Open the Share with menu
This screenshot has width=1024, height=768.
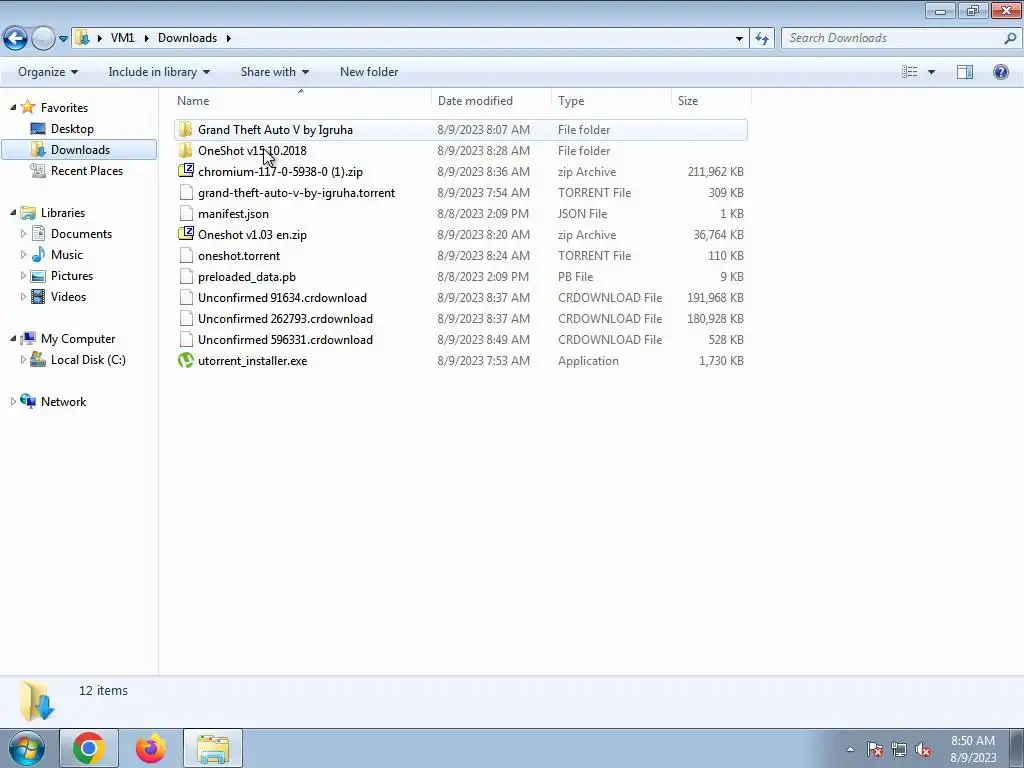274,72
